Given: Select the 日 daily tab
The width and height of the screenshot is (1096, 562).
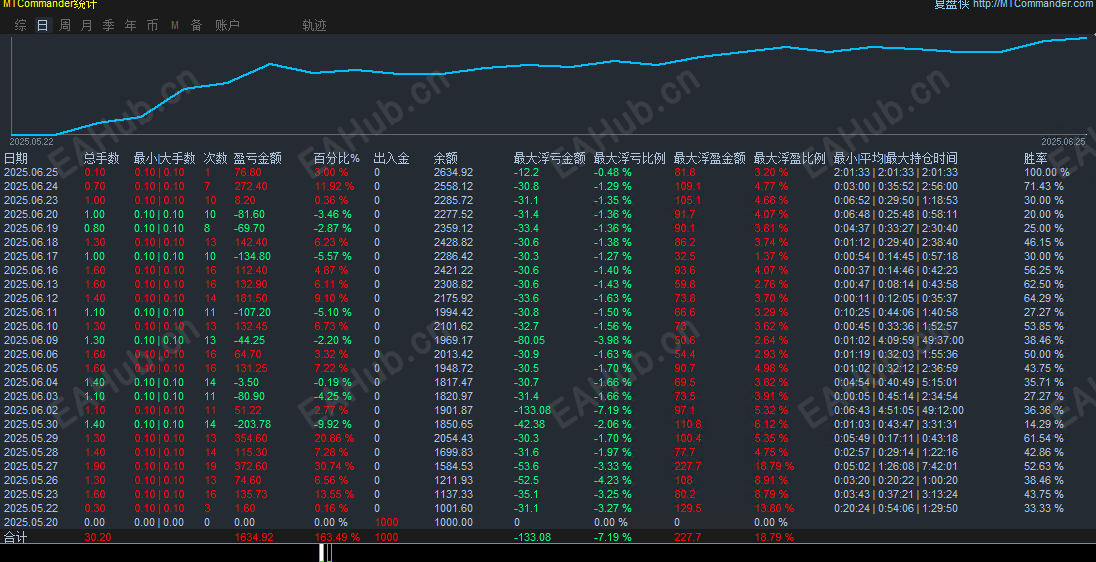Looking at the screenshot, I should 43,25.
